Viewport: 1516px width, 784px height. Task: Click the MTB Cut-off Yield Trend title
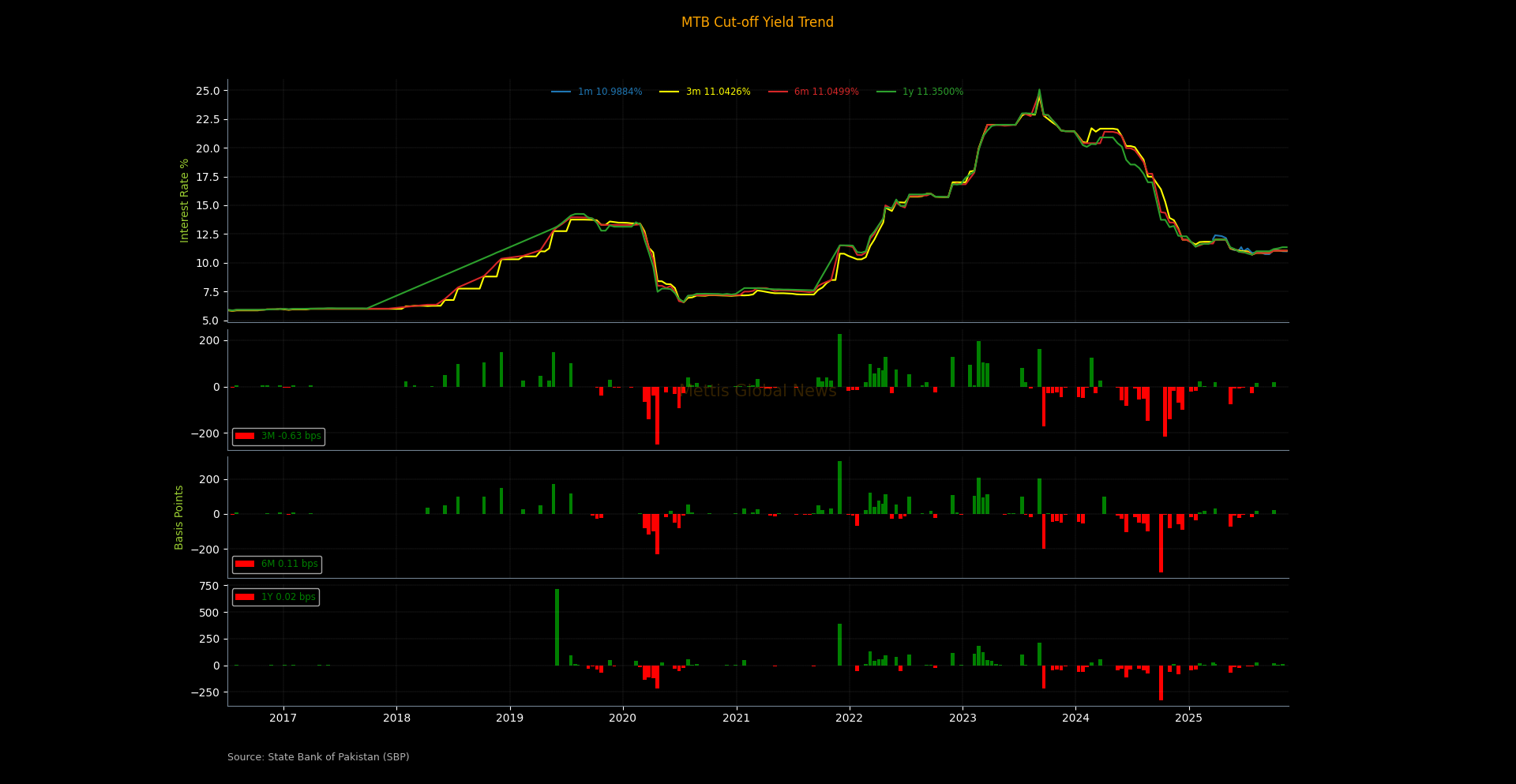757,22
